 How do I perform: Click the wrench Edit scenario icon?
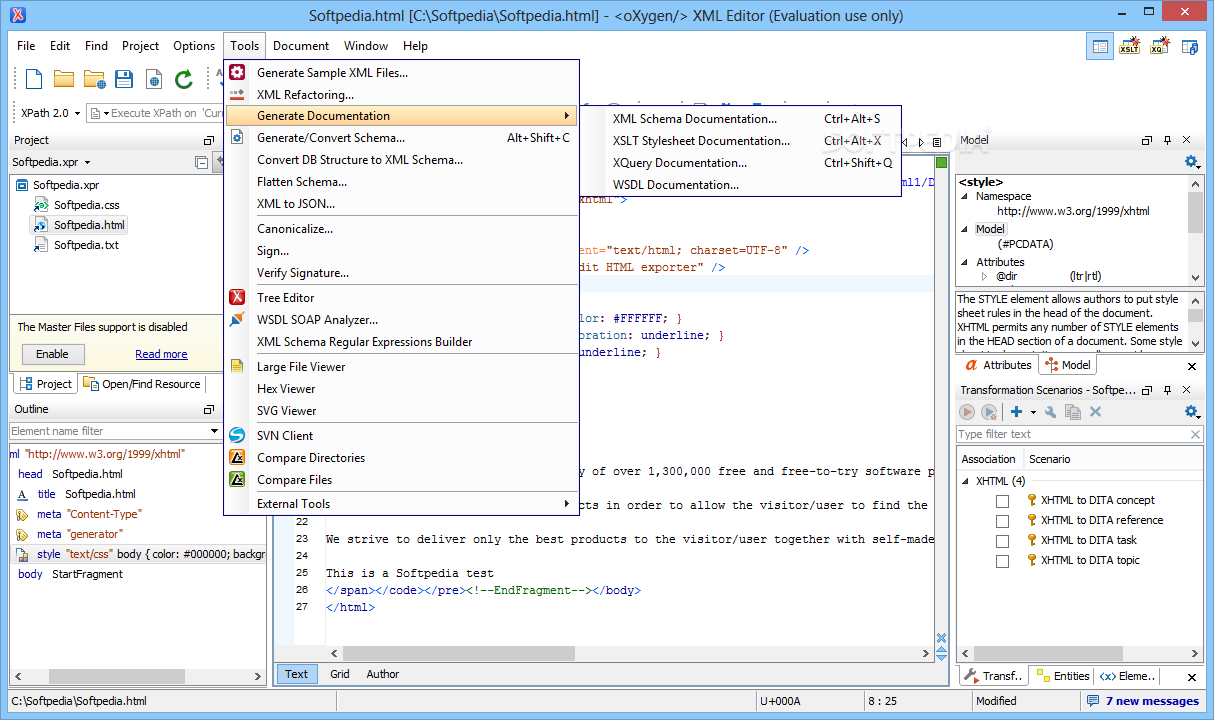click(1050, 412)
